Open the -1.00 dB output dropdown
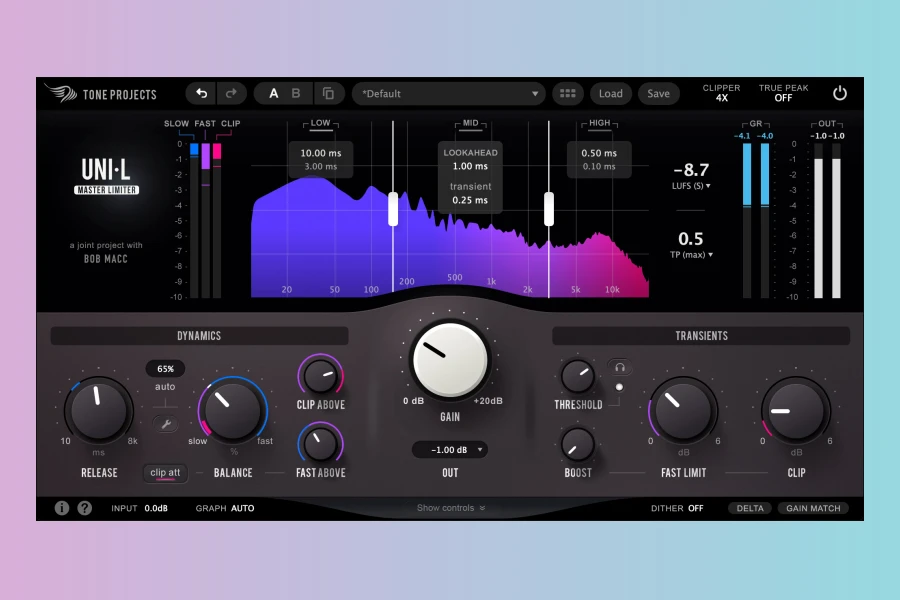Image resolution: width=900 pixels, height=600 pixels. tap(450, 450)
